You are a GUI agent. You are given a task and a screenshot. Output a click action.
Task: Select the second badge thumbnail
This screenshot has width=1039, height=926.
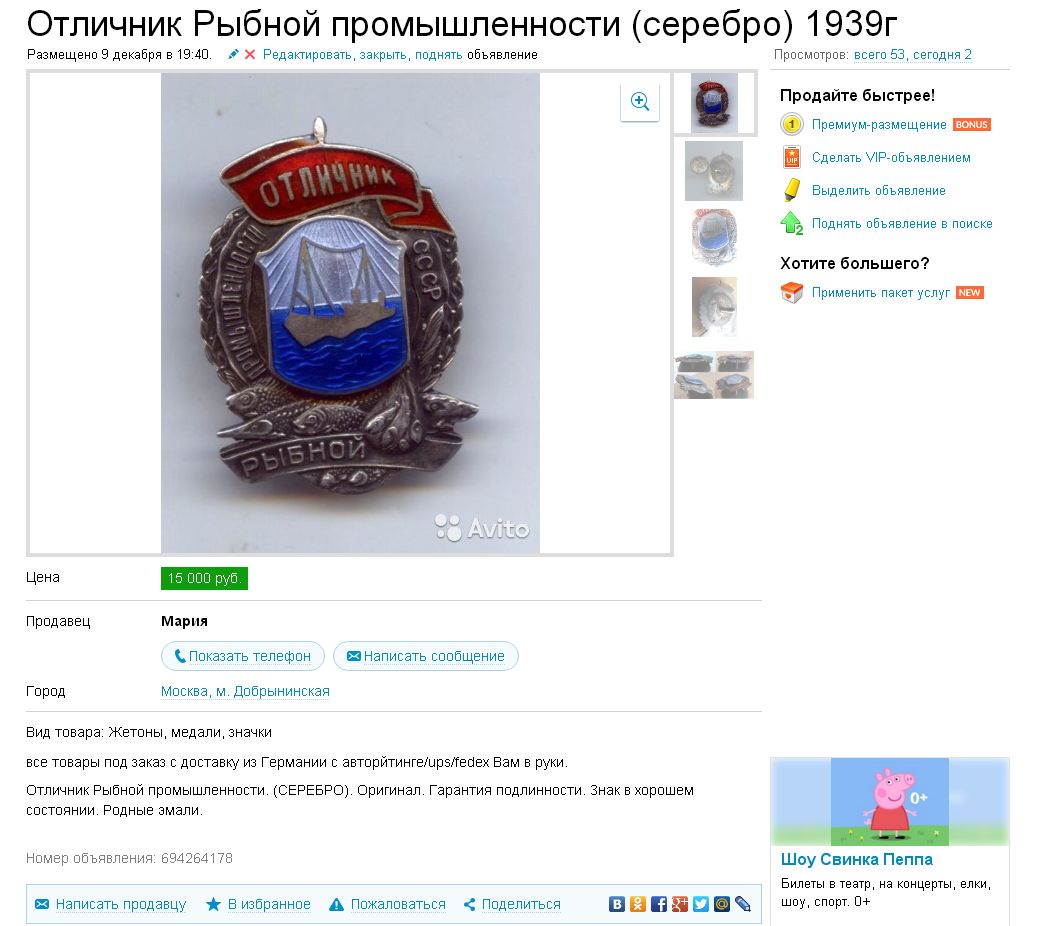click(714, 171)
